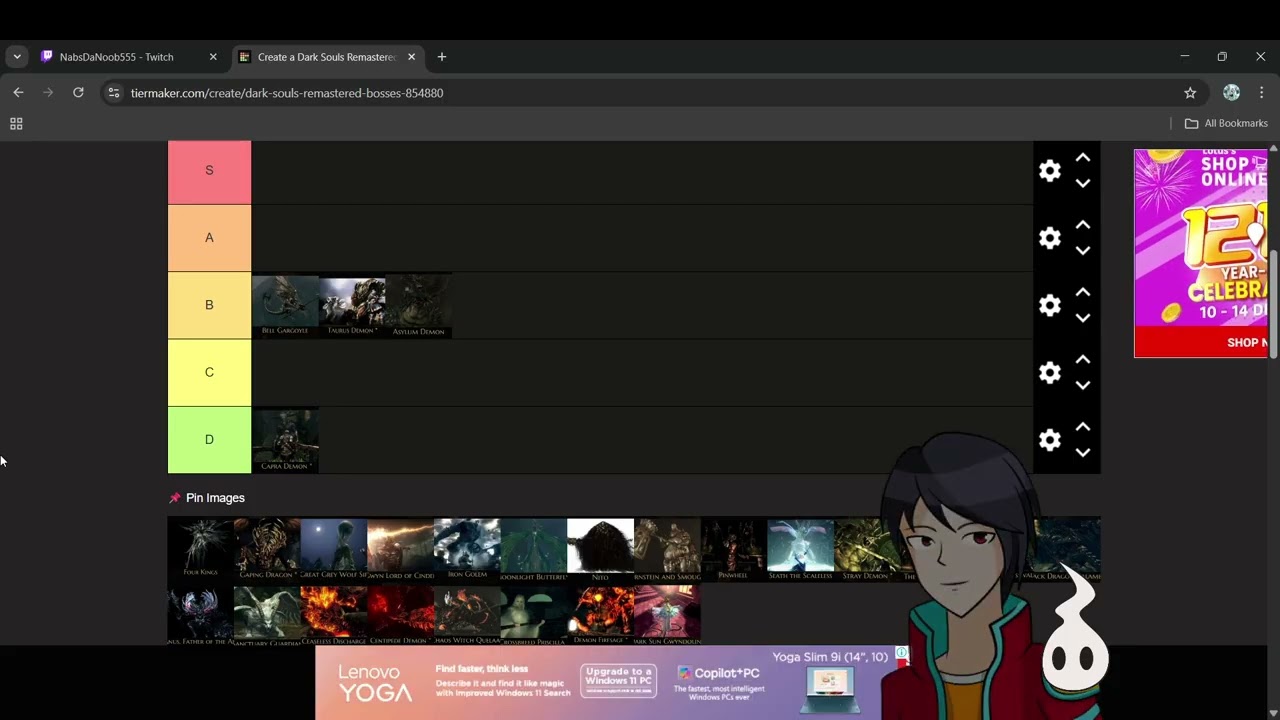Screen dimensions: 1280x720
Task: Pick the Dark Sun Gwyndolin image
Action: [667, 614]
